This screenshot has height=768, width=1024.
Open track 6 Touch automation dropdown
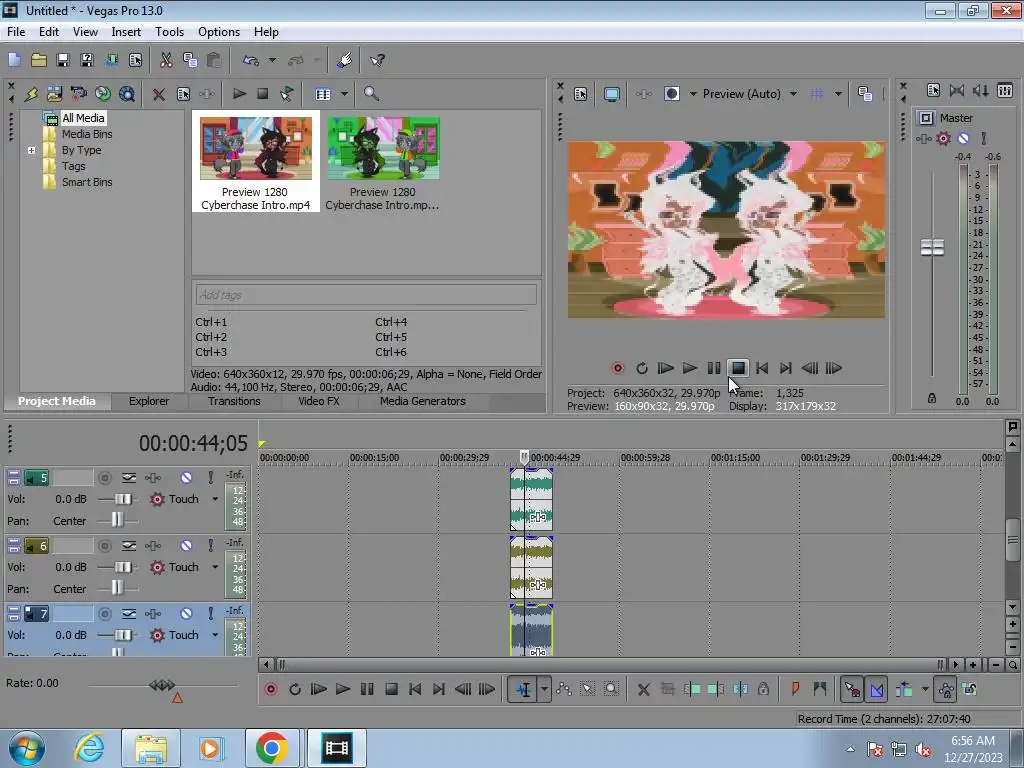click(x=215, y=567)
